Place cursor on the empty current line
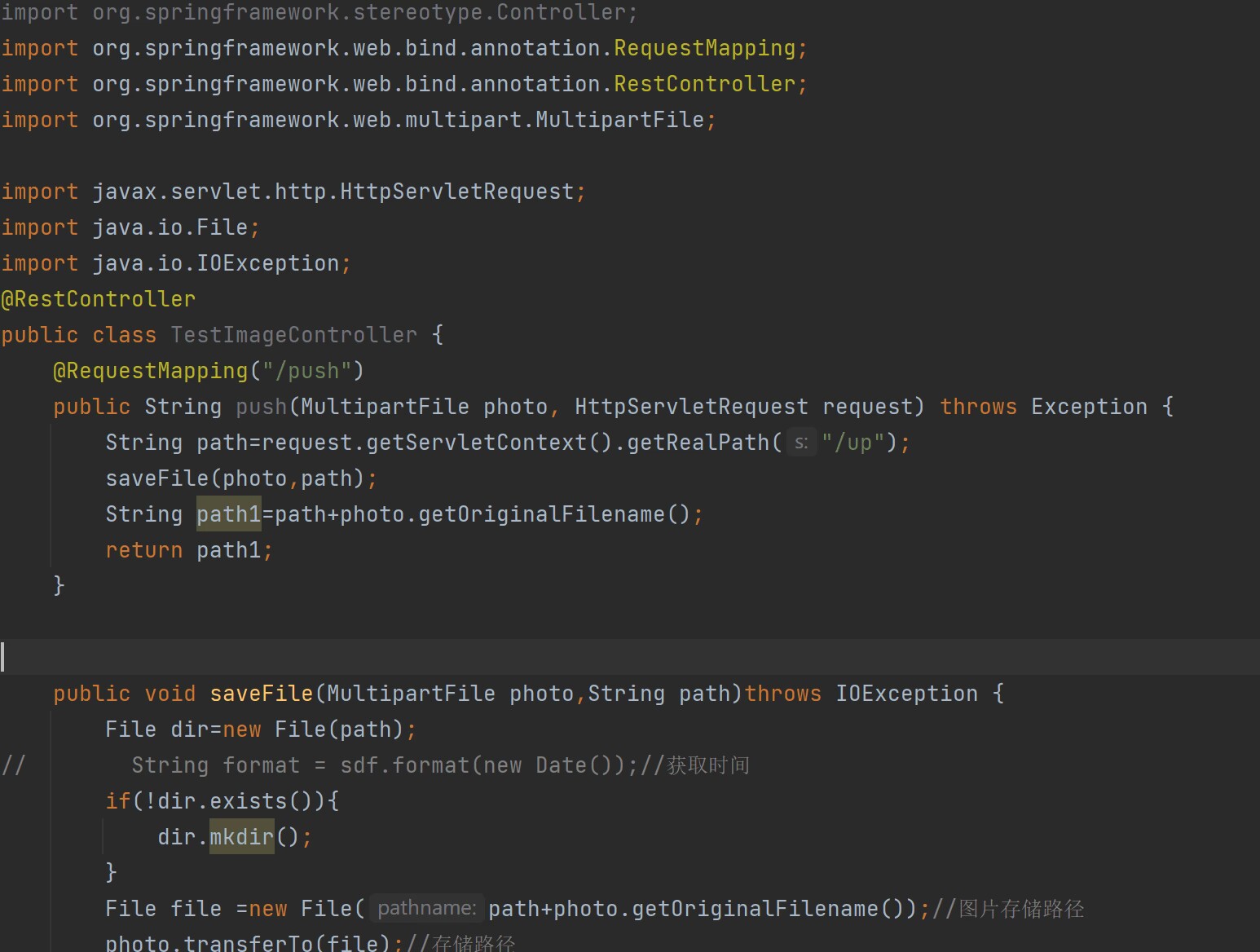The height and width of the screenshot is (952, 1260). coord(630,657)
